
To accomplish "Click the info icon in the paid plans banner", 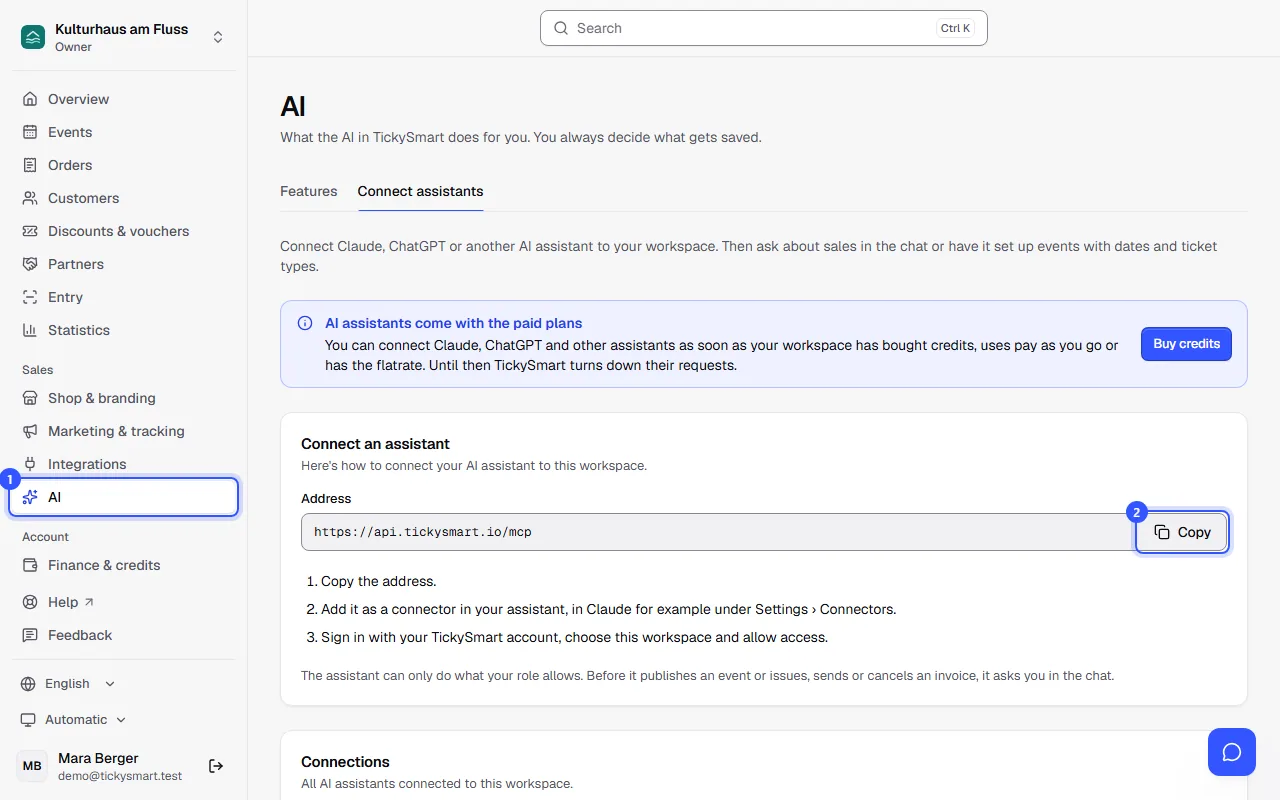I will tap(305, 323).
